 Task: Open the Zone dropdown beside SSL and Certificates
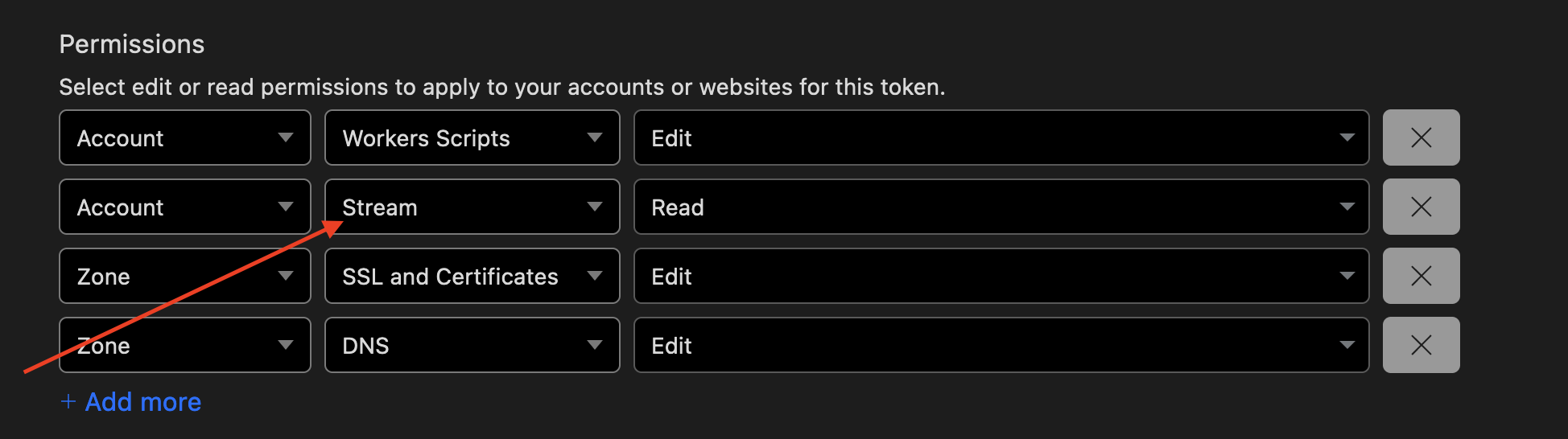[x=184, y=276]
